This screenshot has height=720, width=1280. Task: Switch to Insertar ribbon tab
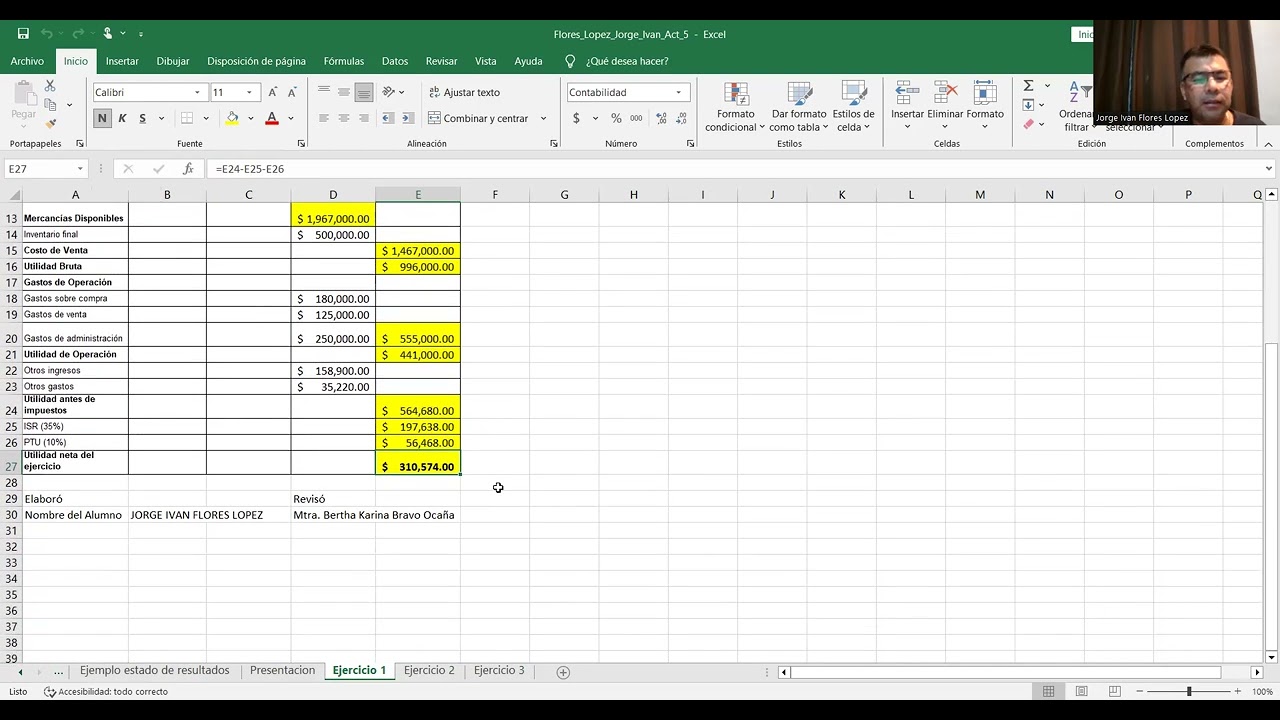point(122,61)
